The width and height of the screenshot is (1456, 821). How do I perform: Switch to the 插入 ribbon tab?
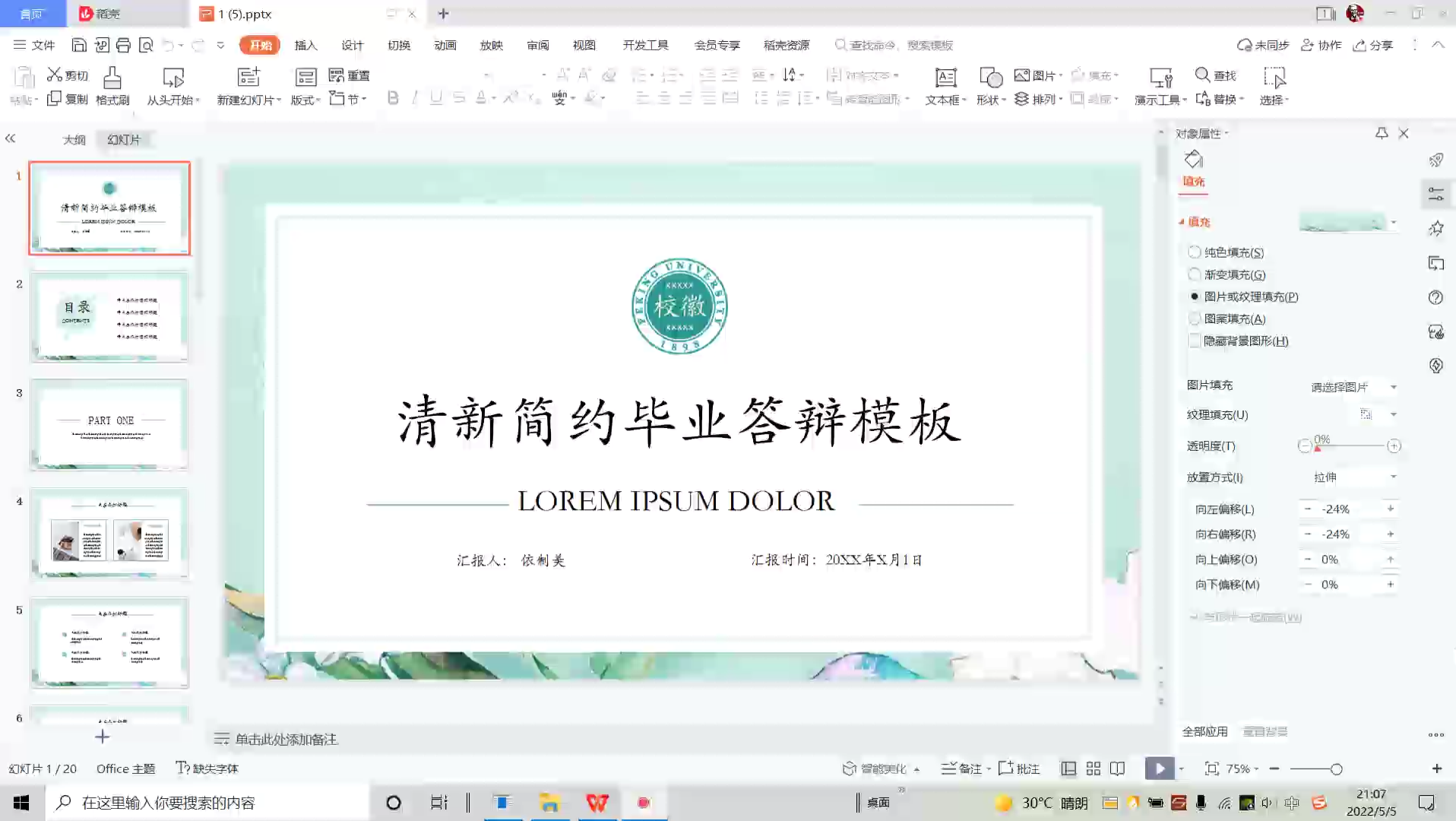(305, 45)
